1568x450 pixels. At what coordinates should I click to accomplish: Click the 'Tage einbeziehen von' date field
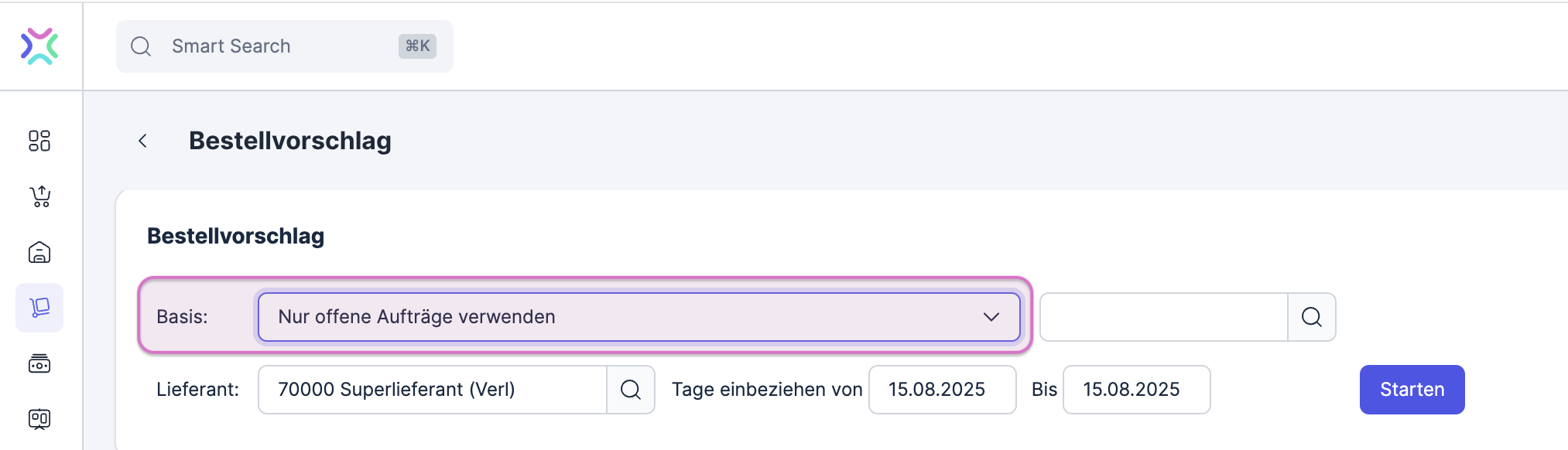point(942,390)
